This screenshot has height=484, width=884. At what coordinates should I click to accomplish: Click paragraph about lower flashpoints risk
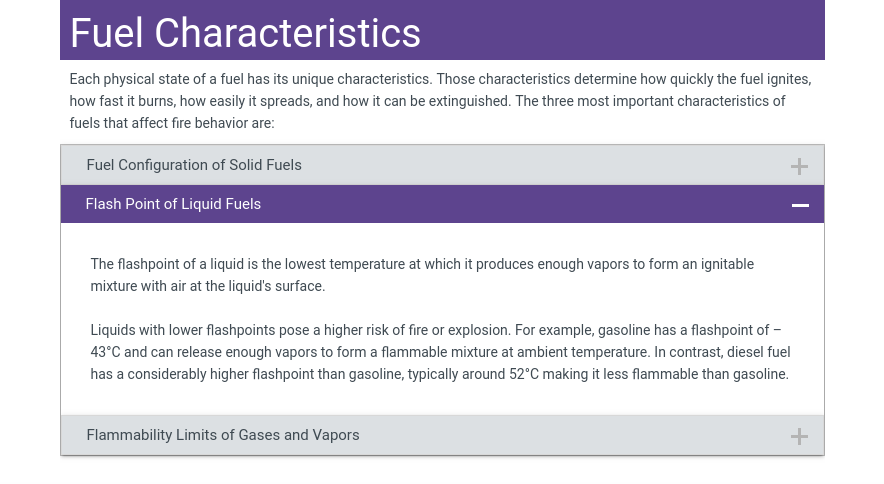(440, 352)
